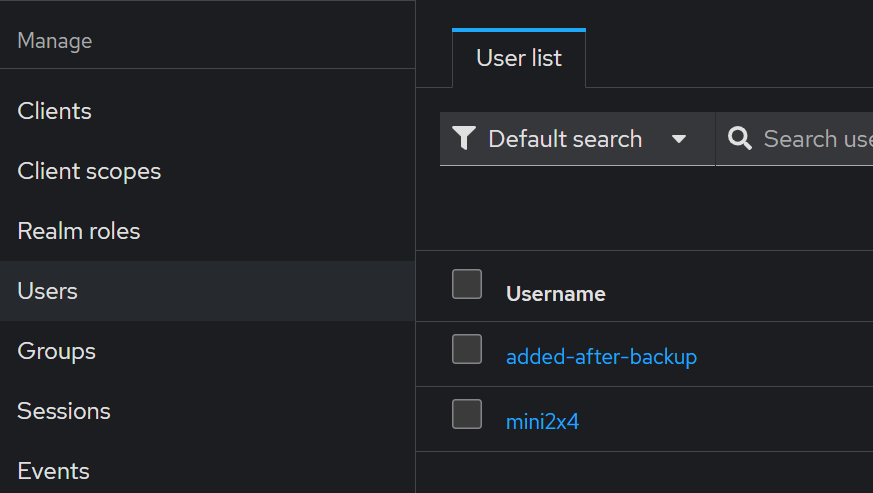Check the added-after-backup user checkbox

[467, 349]
